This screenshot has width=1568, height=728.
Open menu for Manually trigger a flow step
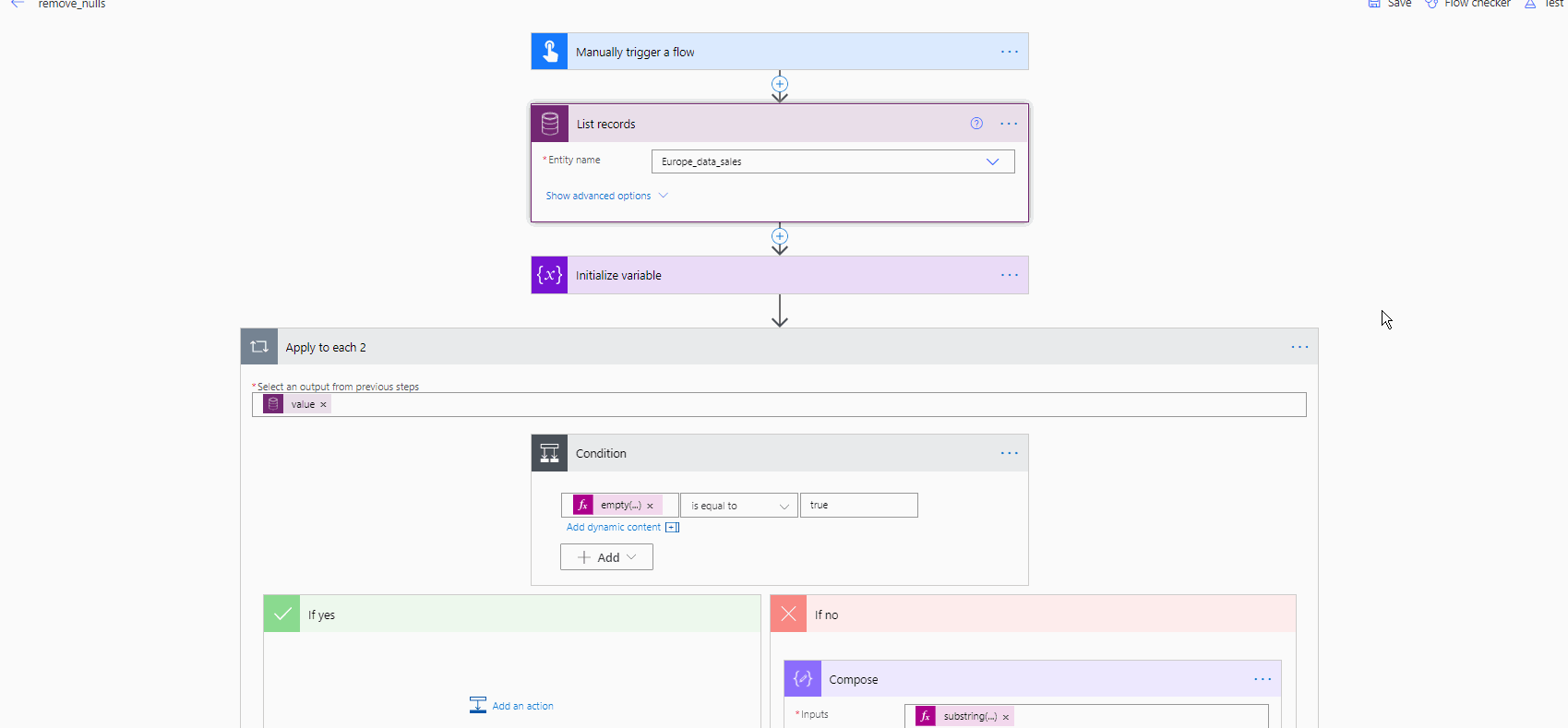click(x=1010, y=52)
